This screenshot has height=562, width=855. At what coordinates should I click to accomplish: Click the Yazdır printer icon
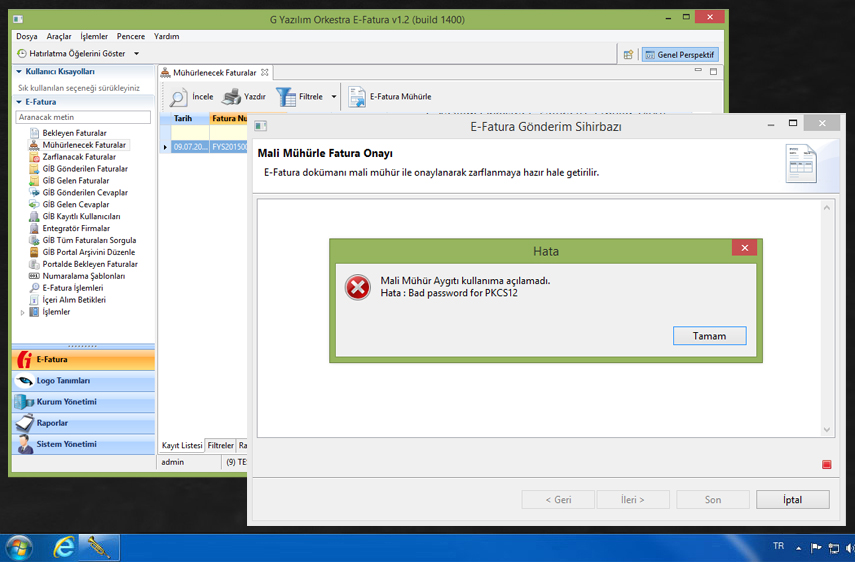(231, 97)
